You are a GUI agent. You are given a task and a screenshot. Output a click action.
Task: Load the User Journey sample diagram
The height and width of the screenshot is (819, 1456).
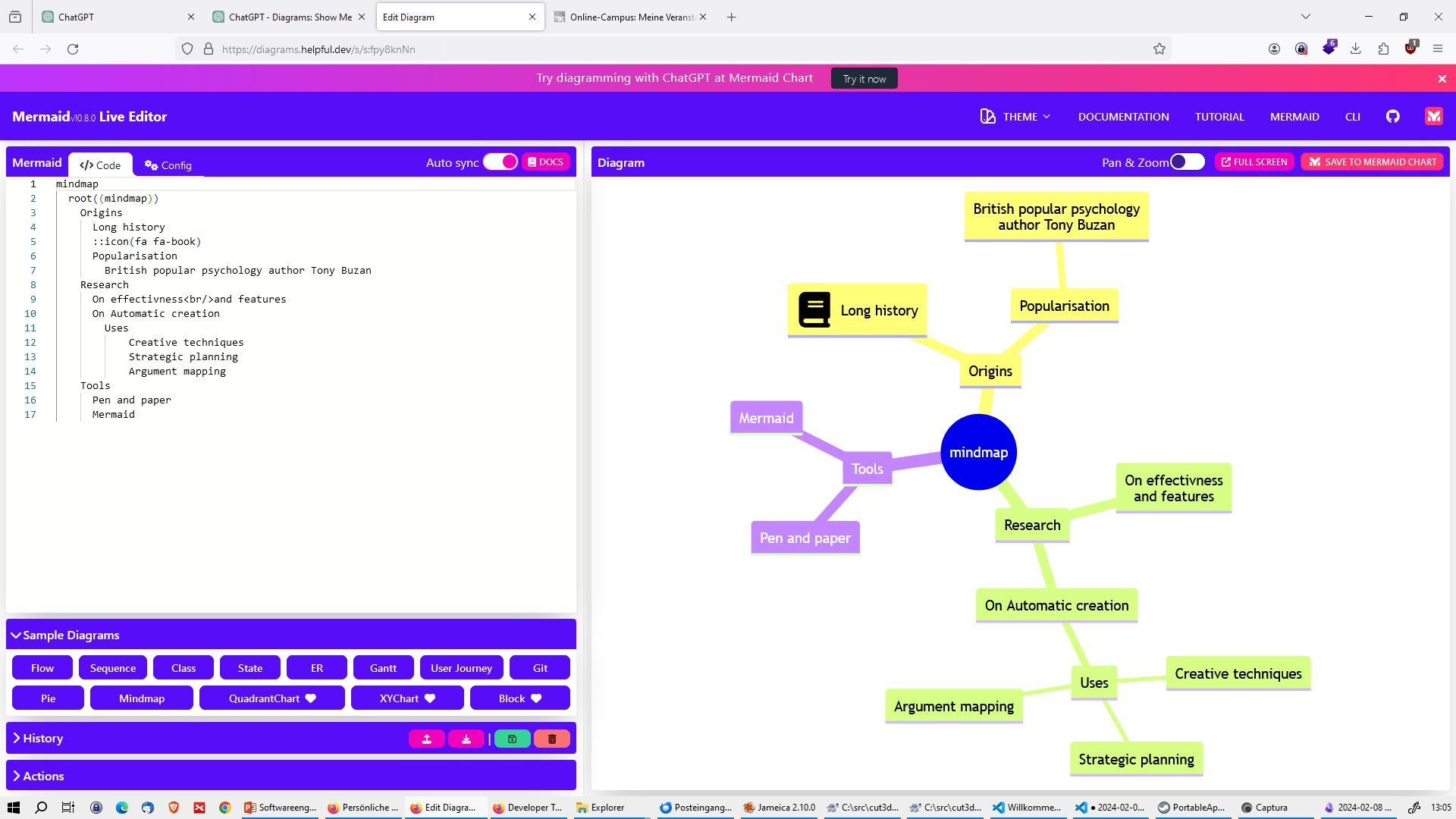461,668
